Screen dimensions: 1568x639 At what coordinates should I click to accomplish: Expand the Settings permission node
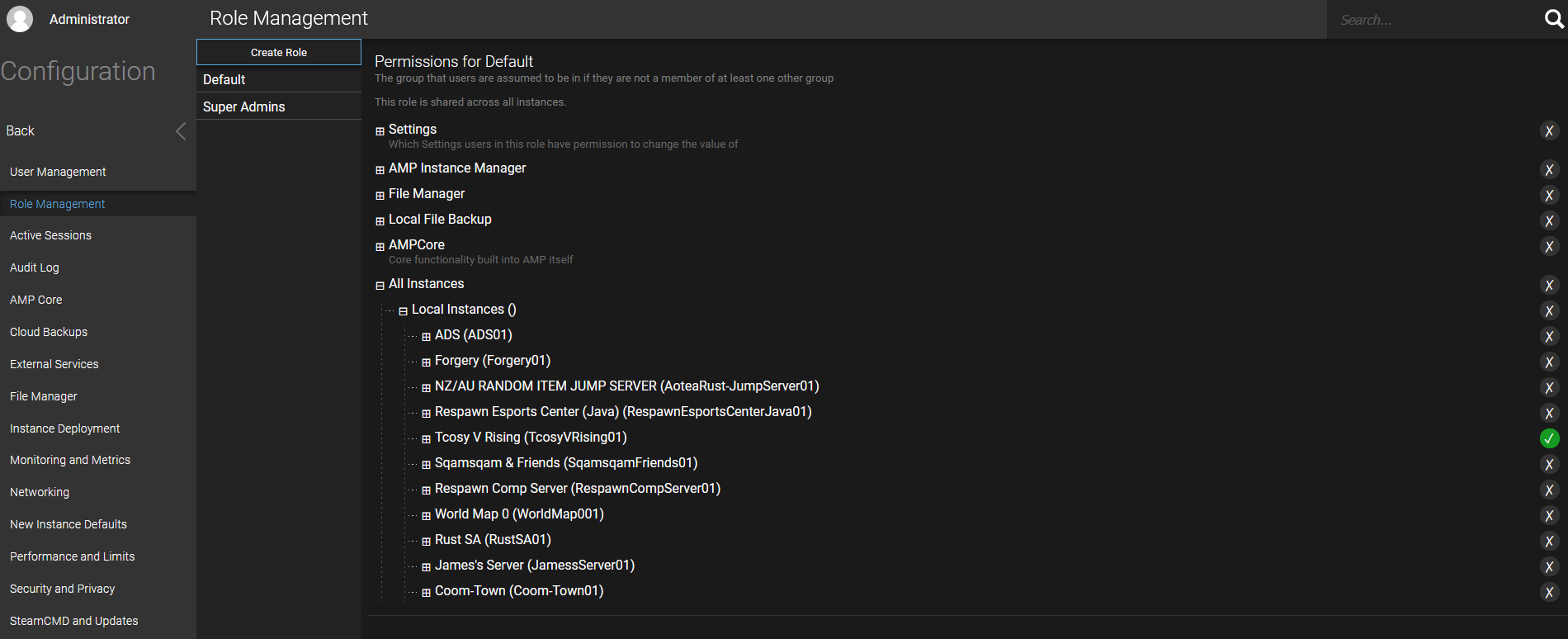pyautogui.click(x=380, y=131)
